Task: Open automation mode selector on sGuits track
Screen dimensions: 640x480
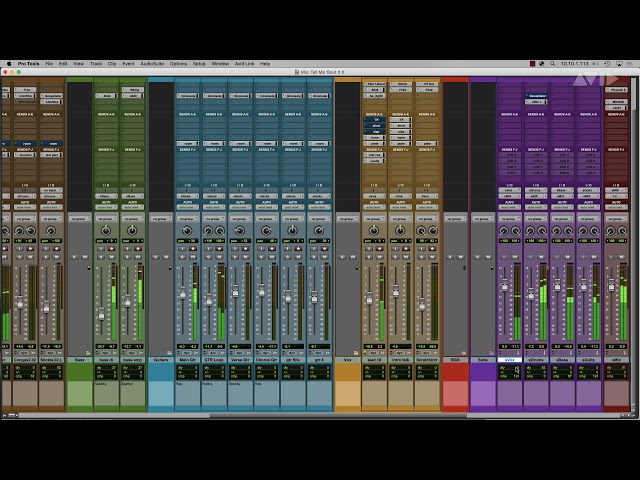Action: (588, 207)
